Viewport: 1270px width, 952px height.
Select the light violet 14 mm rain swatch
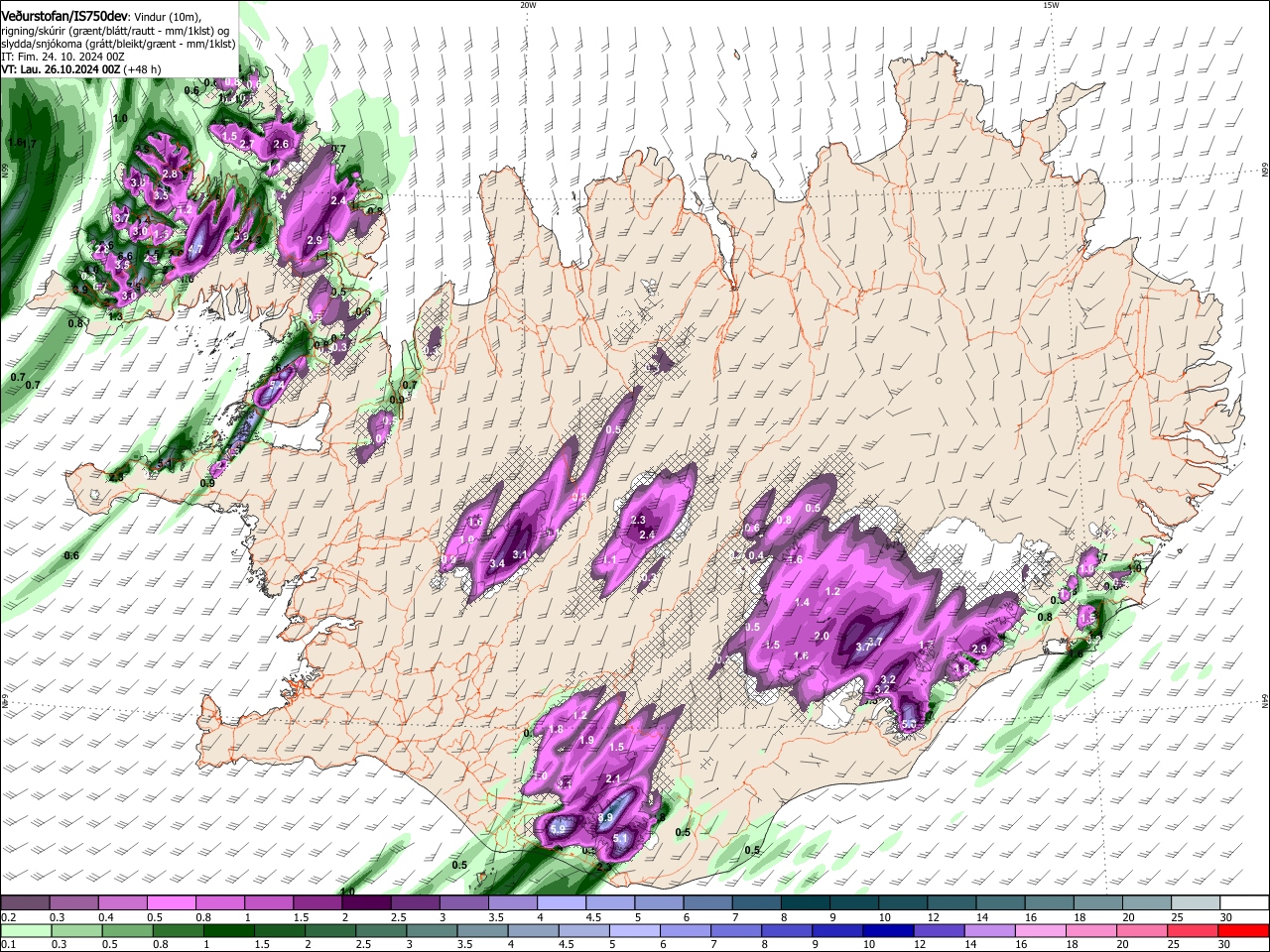(x=990, y=930)
